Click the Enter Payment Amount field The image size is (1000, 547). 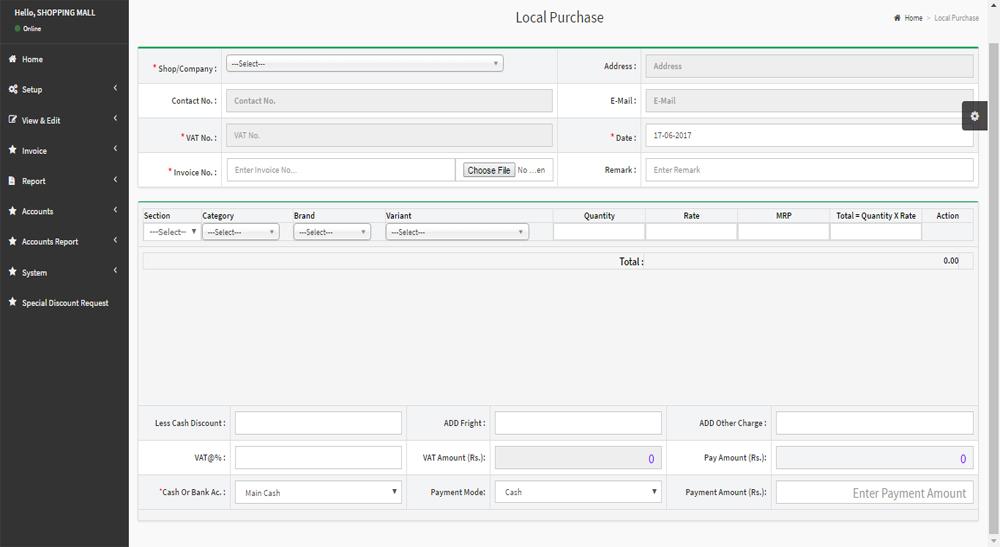(x=874, y=493)
